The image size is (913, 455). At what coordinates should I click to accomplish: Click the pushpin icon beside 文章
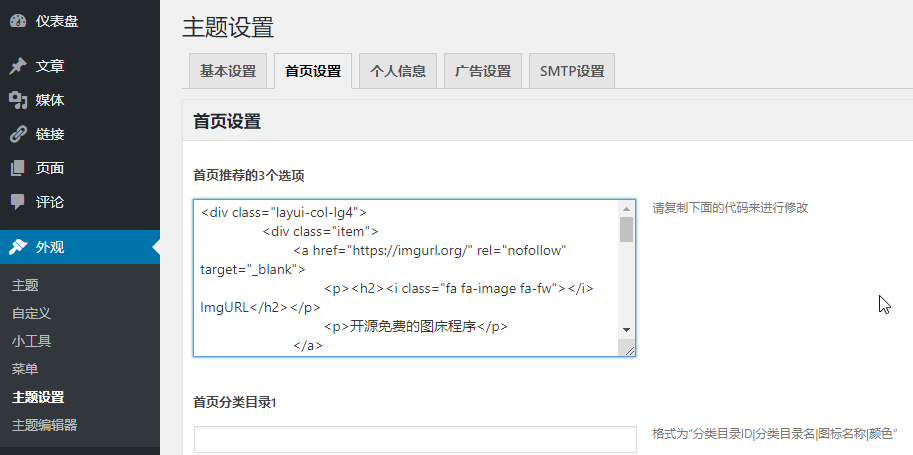[18, 66]
